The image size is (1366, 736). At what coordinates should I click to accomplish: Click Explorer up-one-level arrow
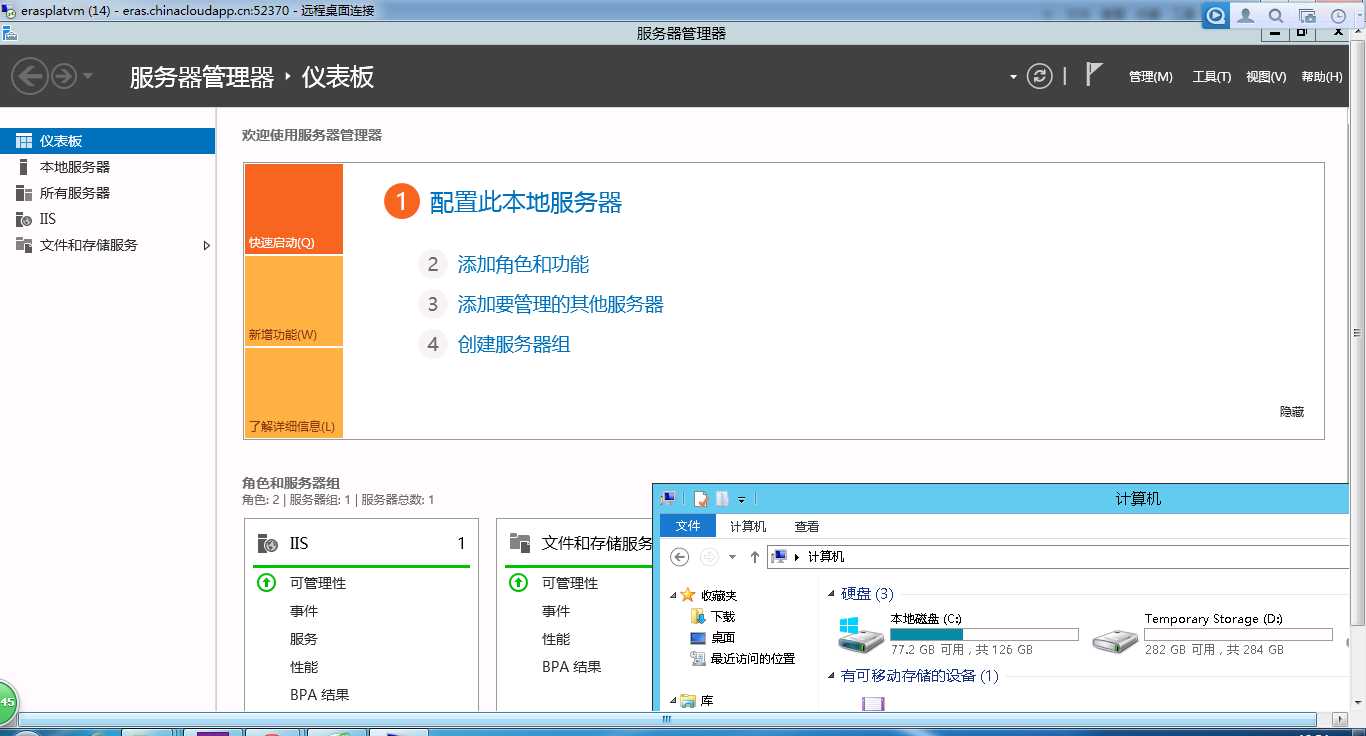[x=754, y=557]
